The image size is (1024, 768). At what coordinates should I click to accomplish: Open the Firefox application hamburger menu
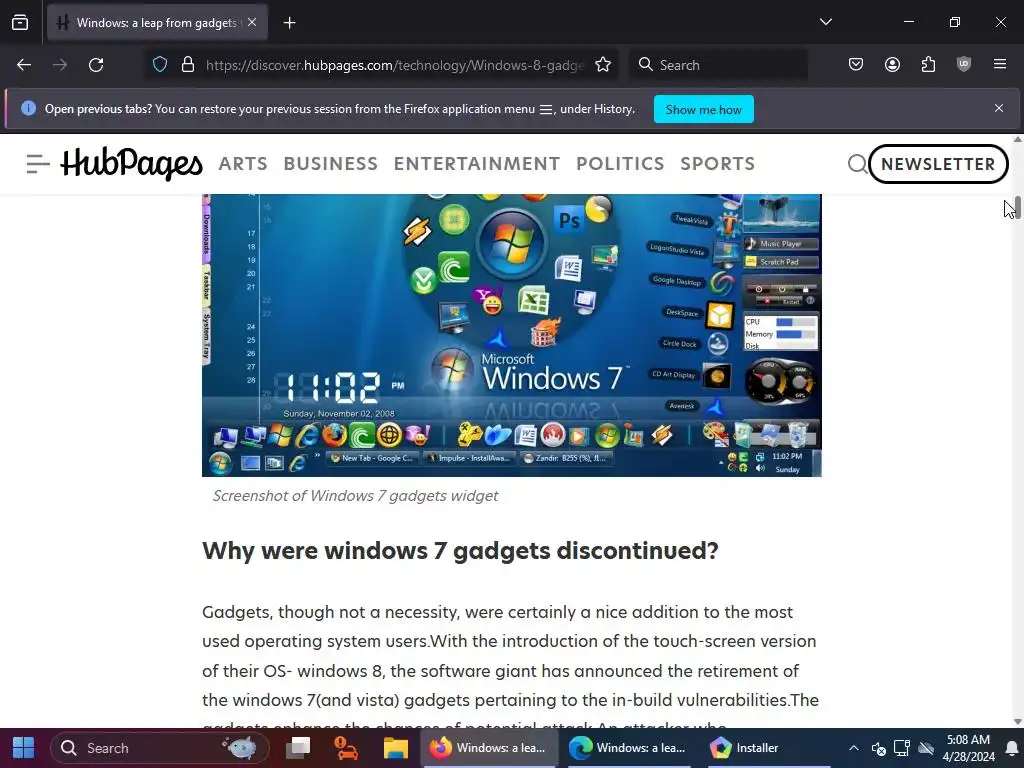[x=1000, y=65]
